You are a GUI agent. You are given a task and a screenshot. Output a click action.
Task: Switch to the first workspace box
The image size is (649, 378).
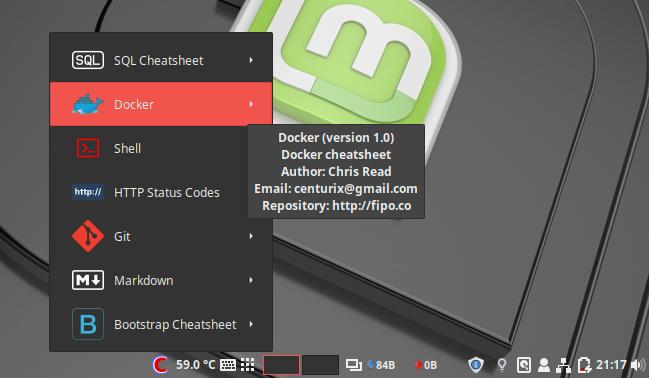[281, 365]
